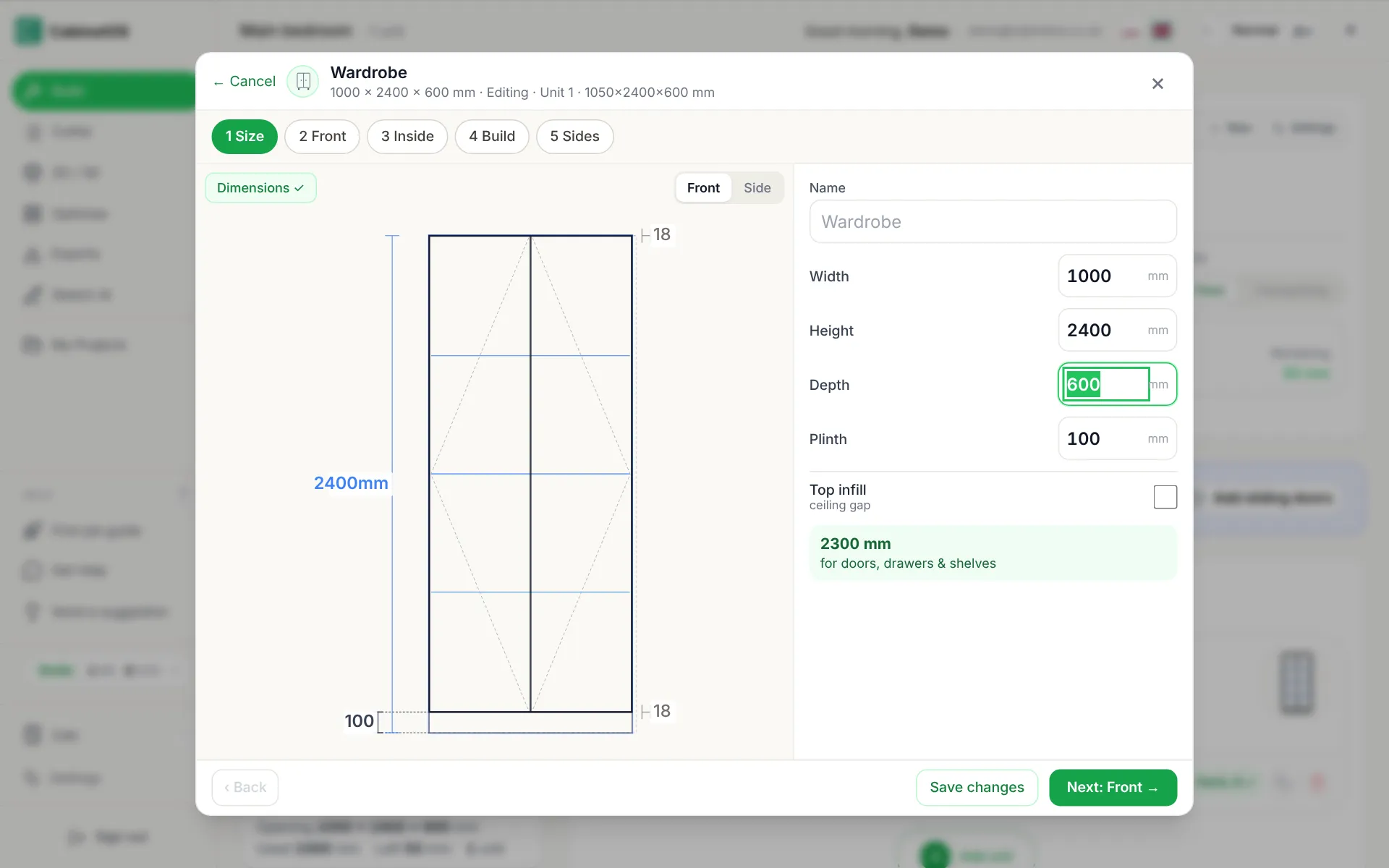
Task: Click the Plinth value field
Action: 1117,438
